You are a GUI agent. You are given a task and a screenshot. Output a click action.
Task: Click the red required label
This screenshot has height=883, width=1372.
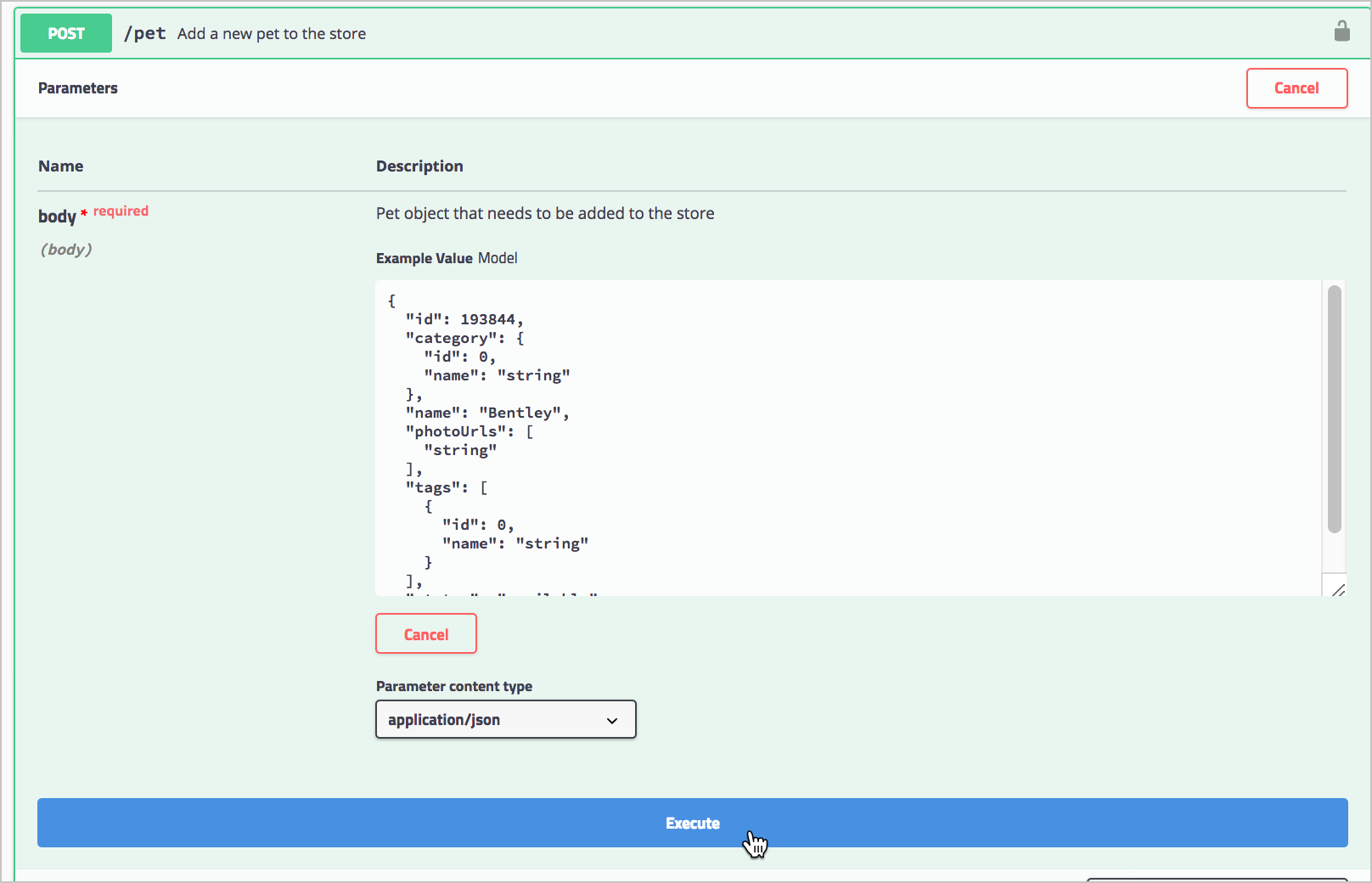tap(121, 211)
